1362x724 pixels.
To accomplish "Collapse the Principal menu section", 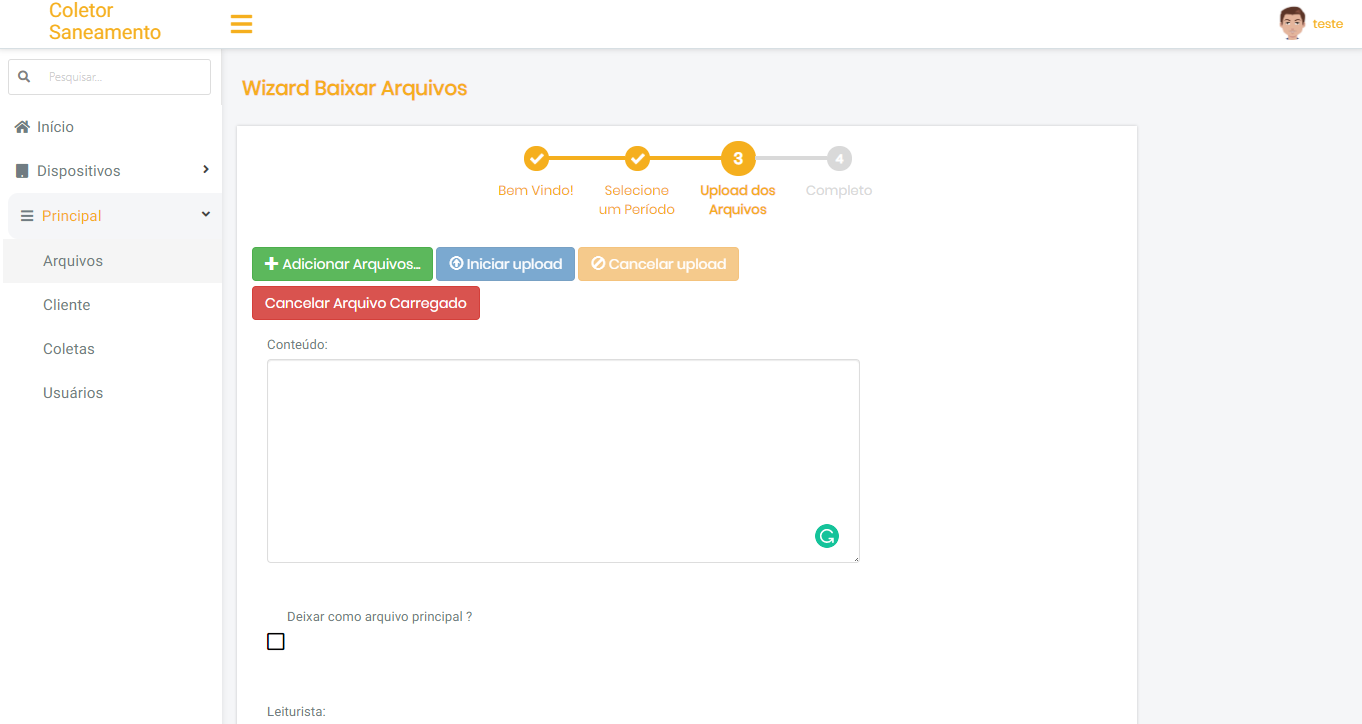I will click(206, 215).
